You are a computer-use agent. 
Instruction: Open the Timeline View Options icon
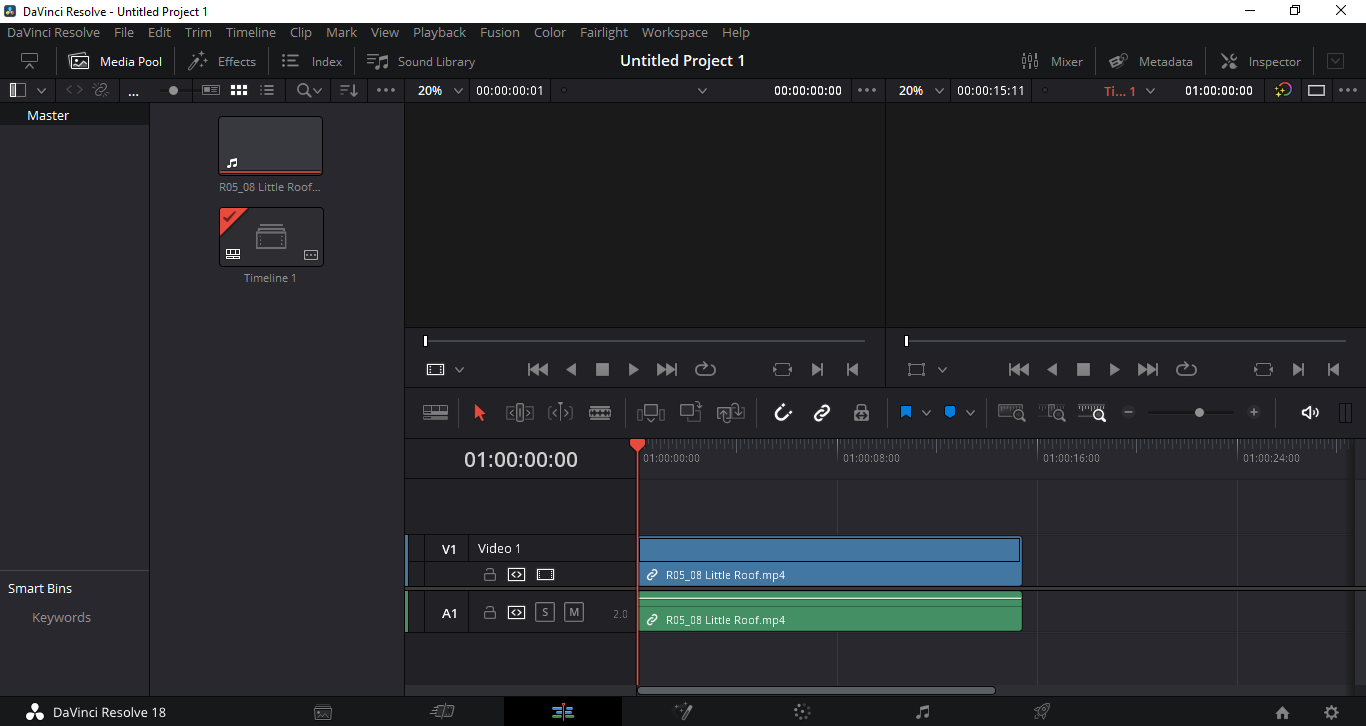pyautogui.click(x=435, y=412)
